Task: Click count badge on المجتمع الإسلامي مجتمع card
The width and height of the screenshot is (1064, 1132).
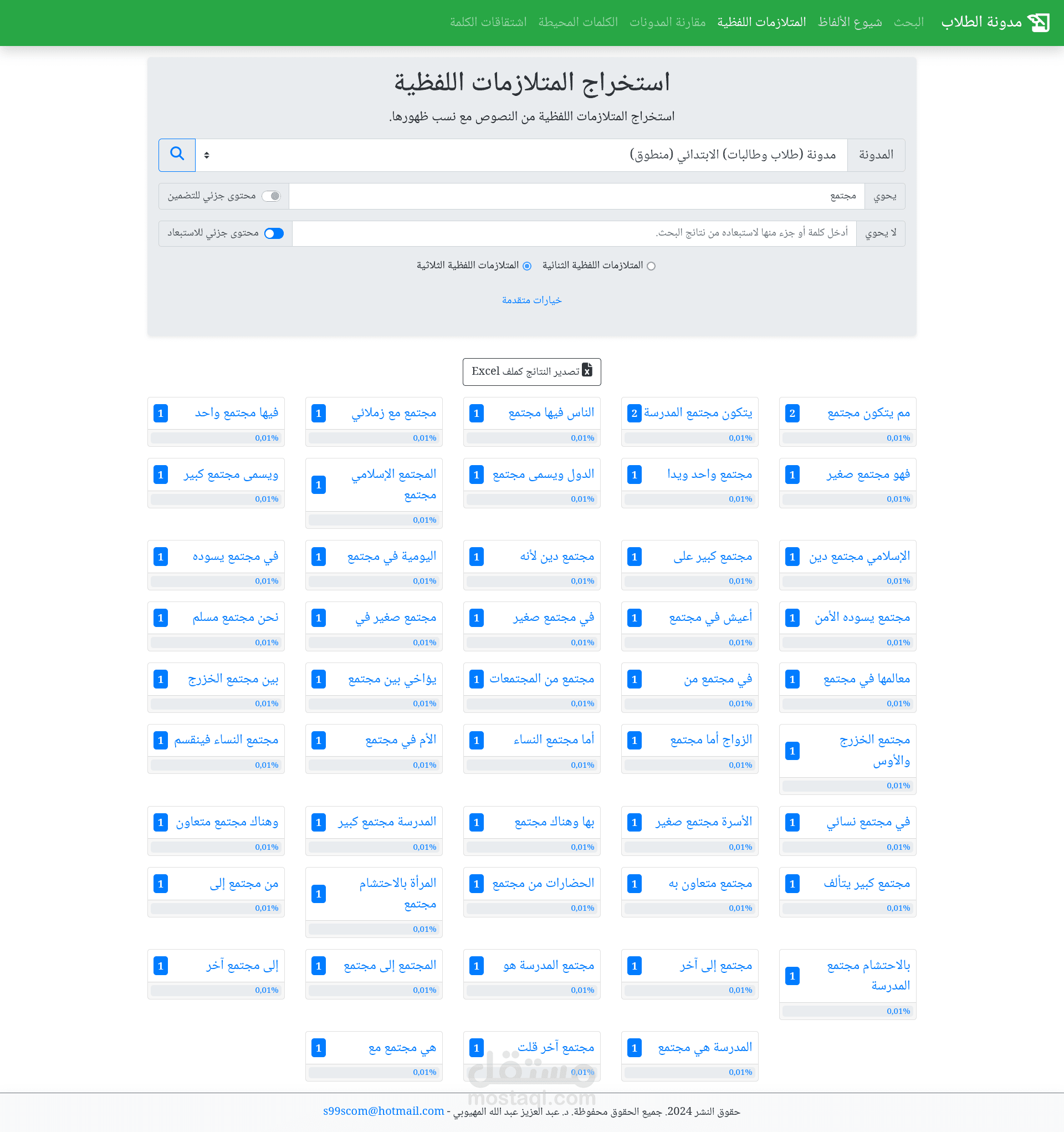Action: click(x=318, y=485)
